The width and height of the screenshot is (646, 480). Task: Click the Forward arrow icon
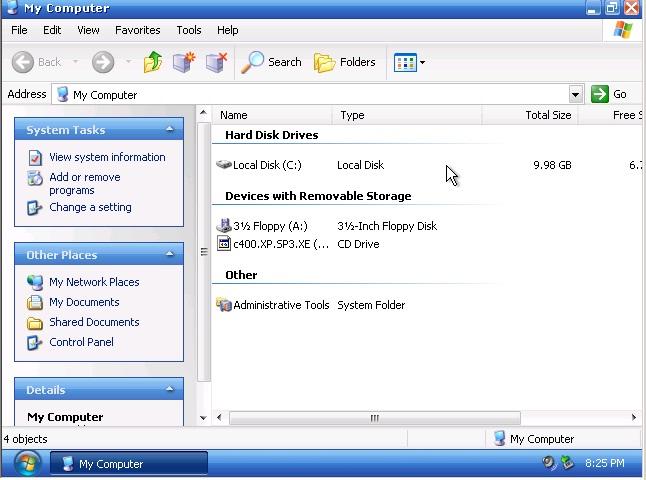(103, 62)
